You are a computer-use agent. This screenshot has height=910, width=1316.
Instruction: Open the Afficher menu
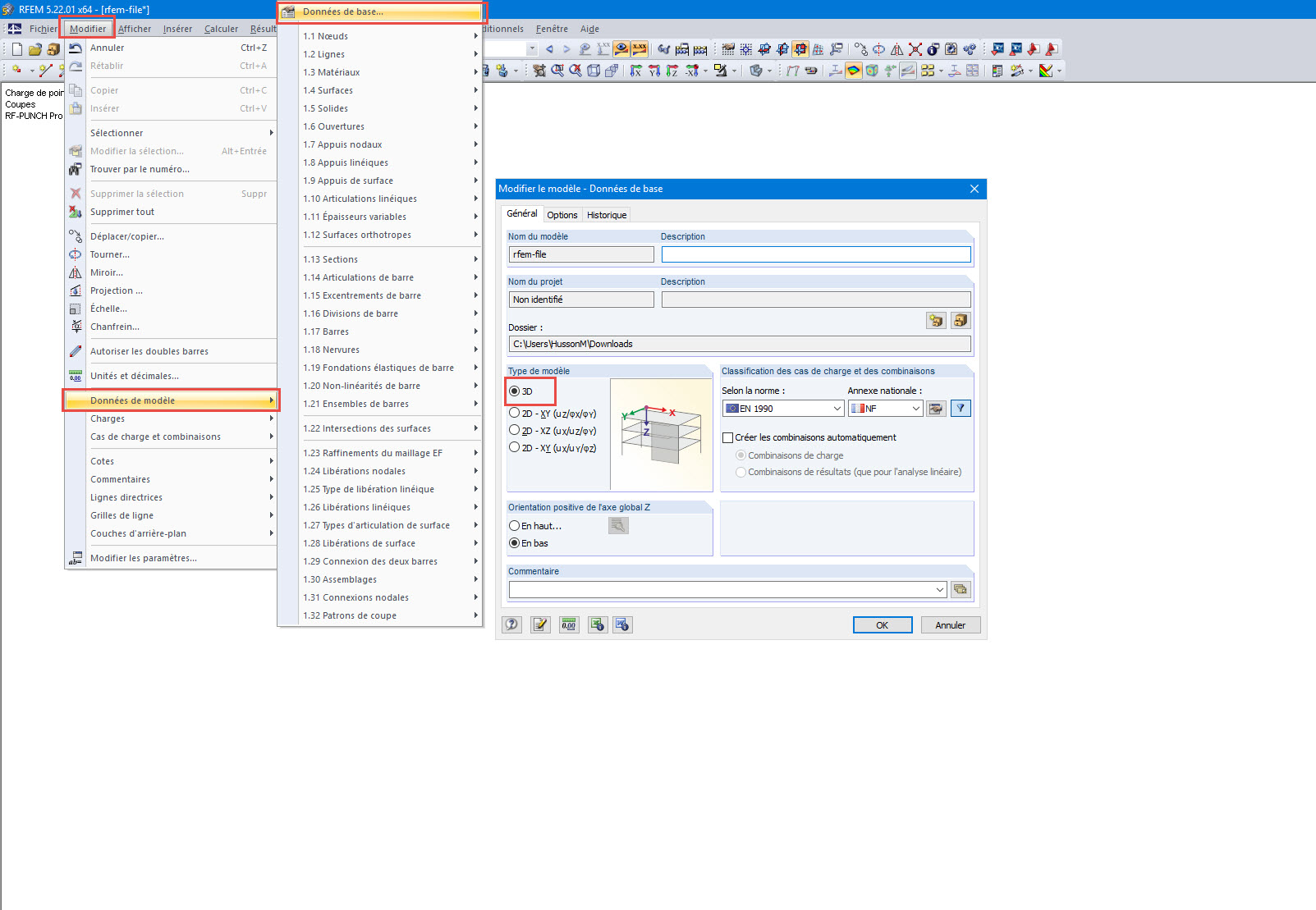(x=135, y=29)
